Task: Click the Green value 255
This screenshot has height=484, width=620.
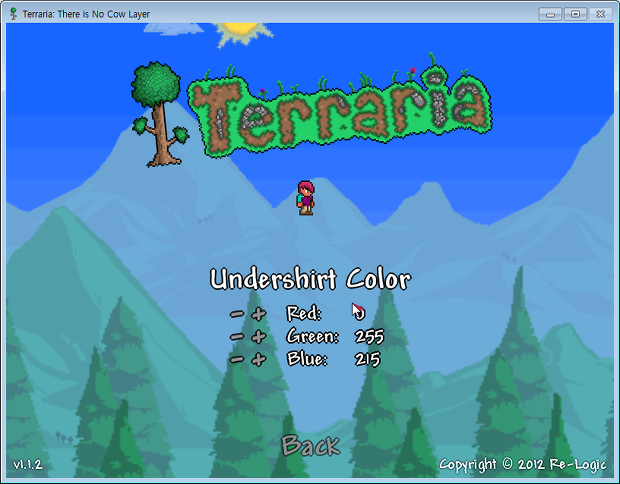Action: (x=369, y=337)
